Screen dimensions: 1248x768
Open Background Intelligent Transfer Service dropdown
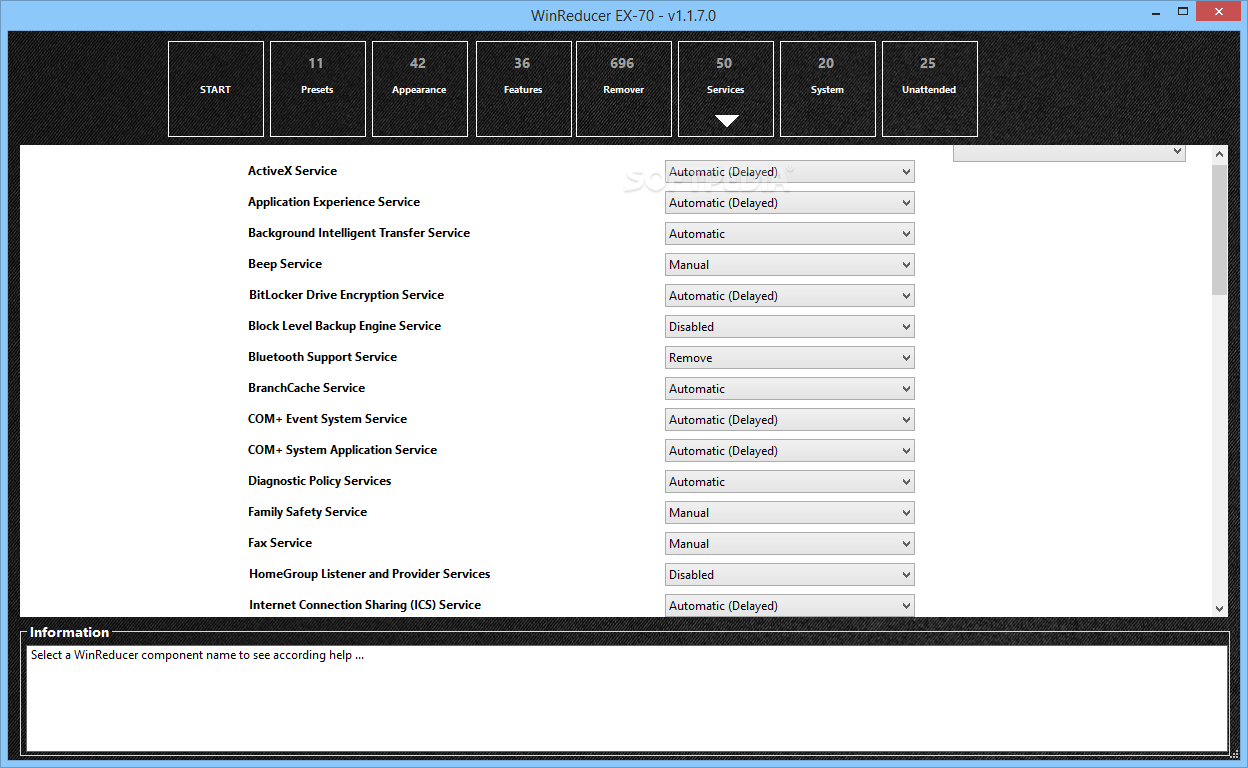[x=790, y=234]
